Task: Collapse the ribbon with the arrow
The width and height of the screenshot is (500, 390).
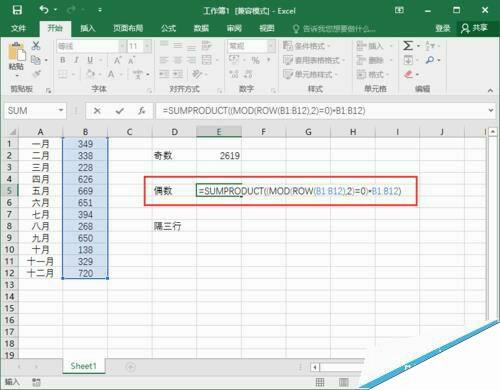Action: 490,90
